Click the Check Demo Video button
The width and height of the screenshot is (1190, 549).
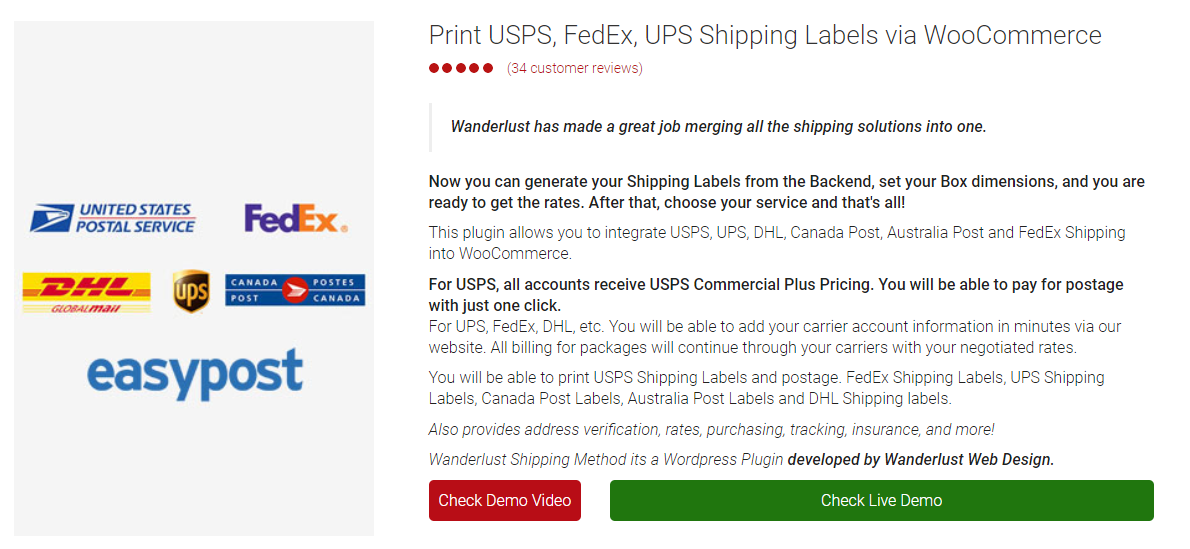(x=505, y=500)
